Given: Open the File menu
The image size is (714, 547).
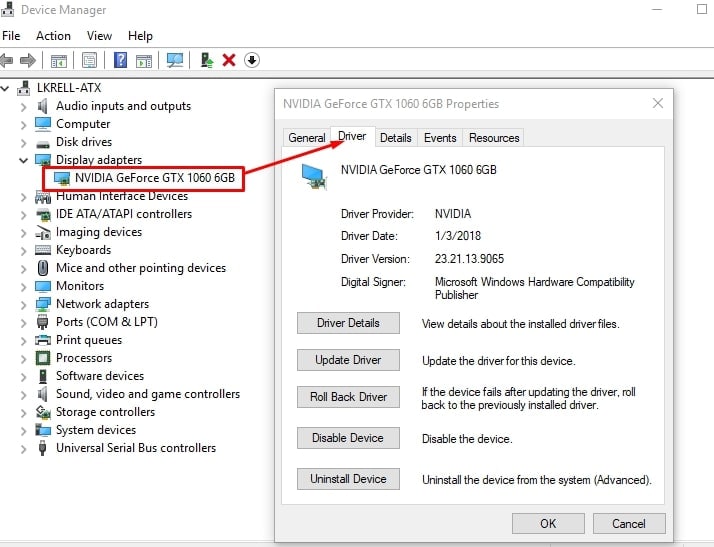Looking at the screenshot, I should 11,36.
